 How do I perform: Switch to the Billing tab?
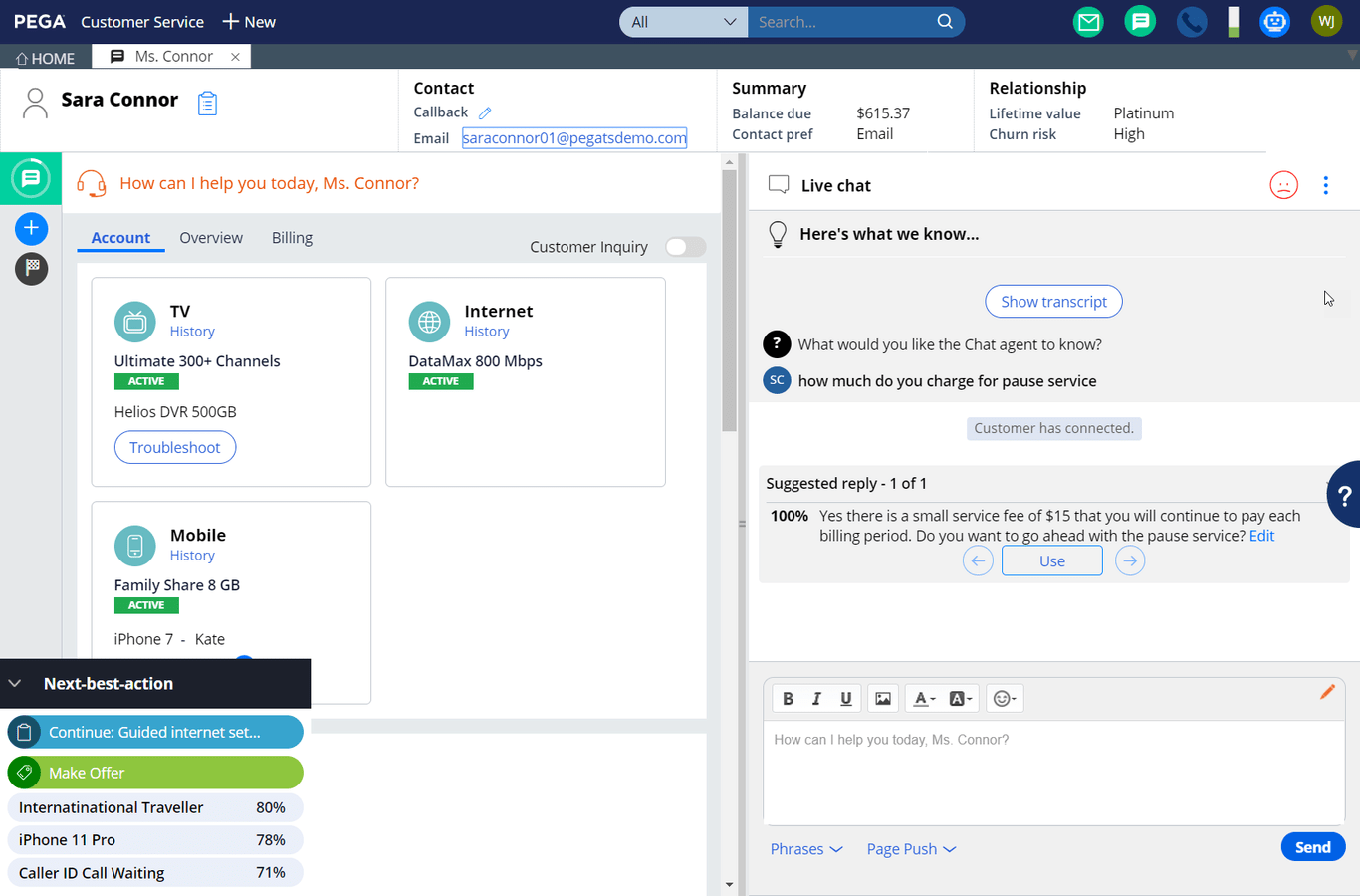[x=292, y=237]
